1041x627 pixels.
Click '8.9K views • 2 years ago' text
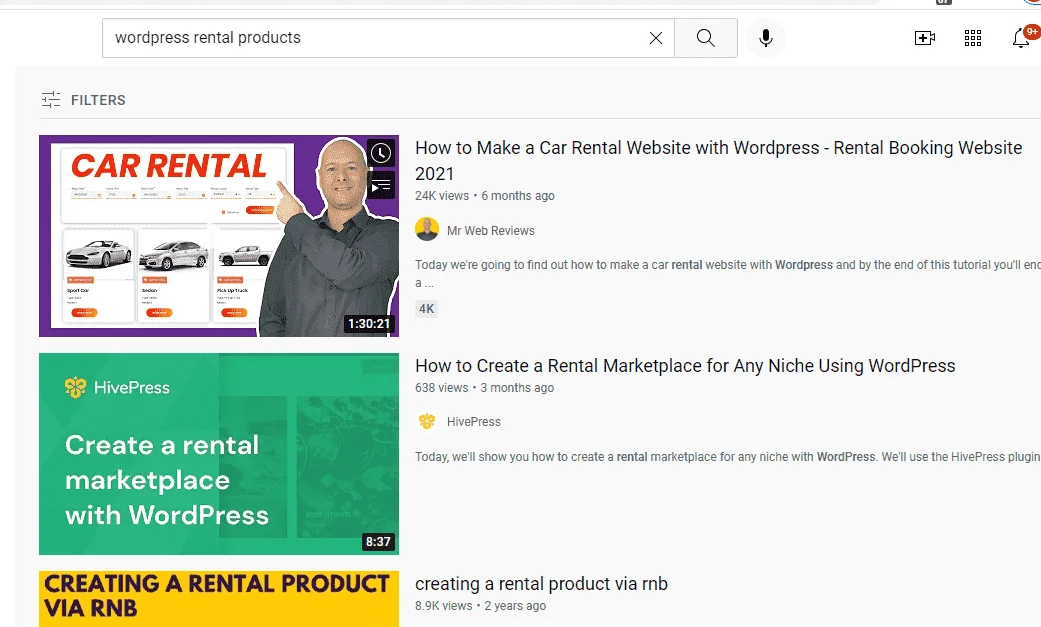click(480, 605)
